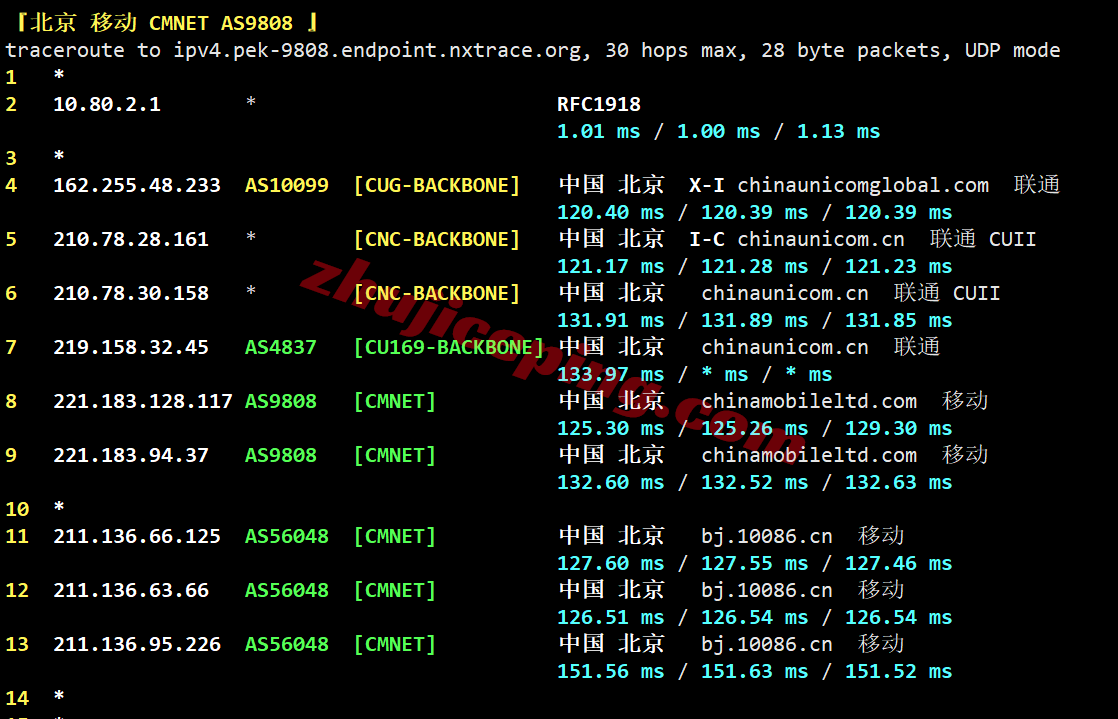Click the hostname ipv4.pek-9808.endpoint.nxtrace.org
The image size is (1118, 719).
tap(378, 51)
